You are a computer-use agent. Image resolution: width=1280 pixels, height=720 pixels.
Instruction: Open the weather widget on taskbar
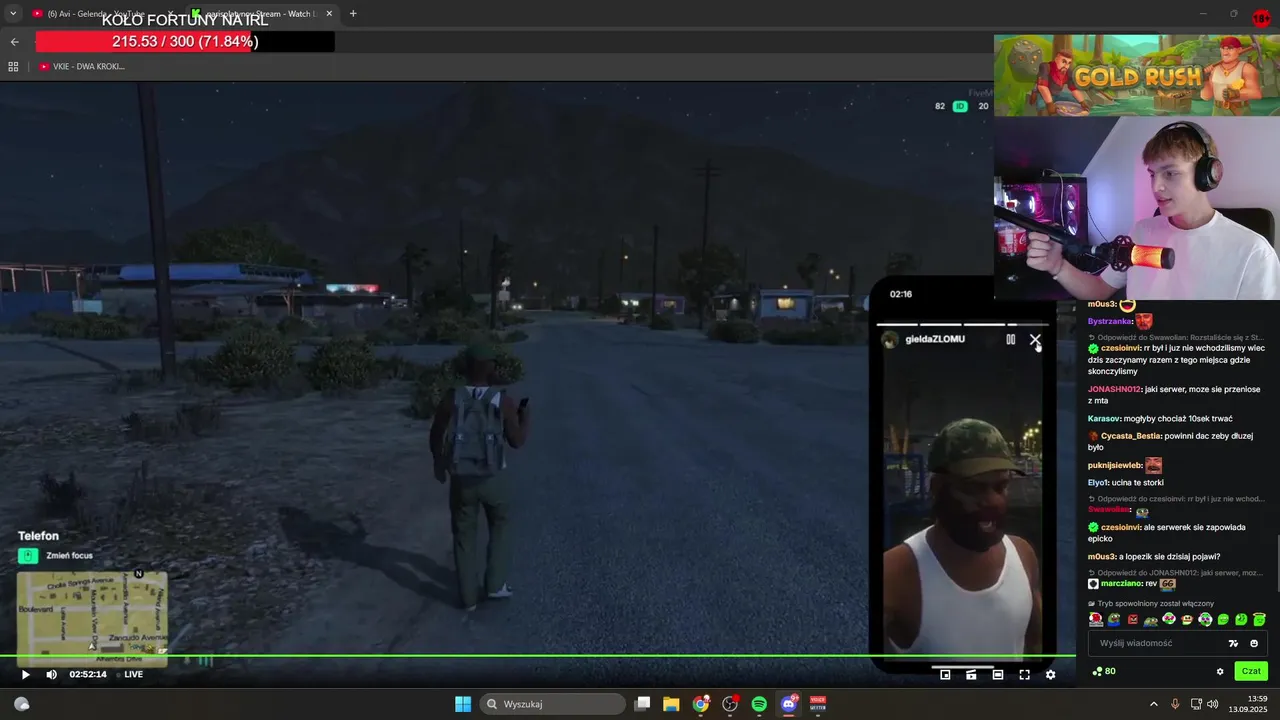click(21, 704)
